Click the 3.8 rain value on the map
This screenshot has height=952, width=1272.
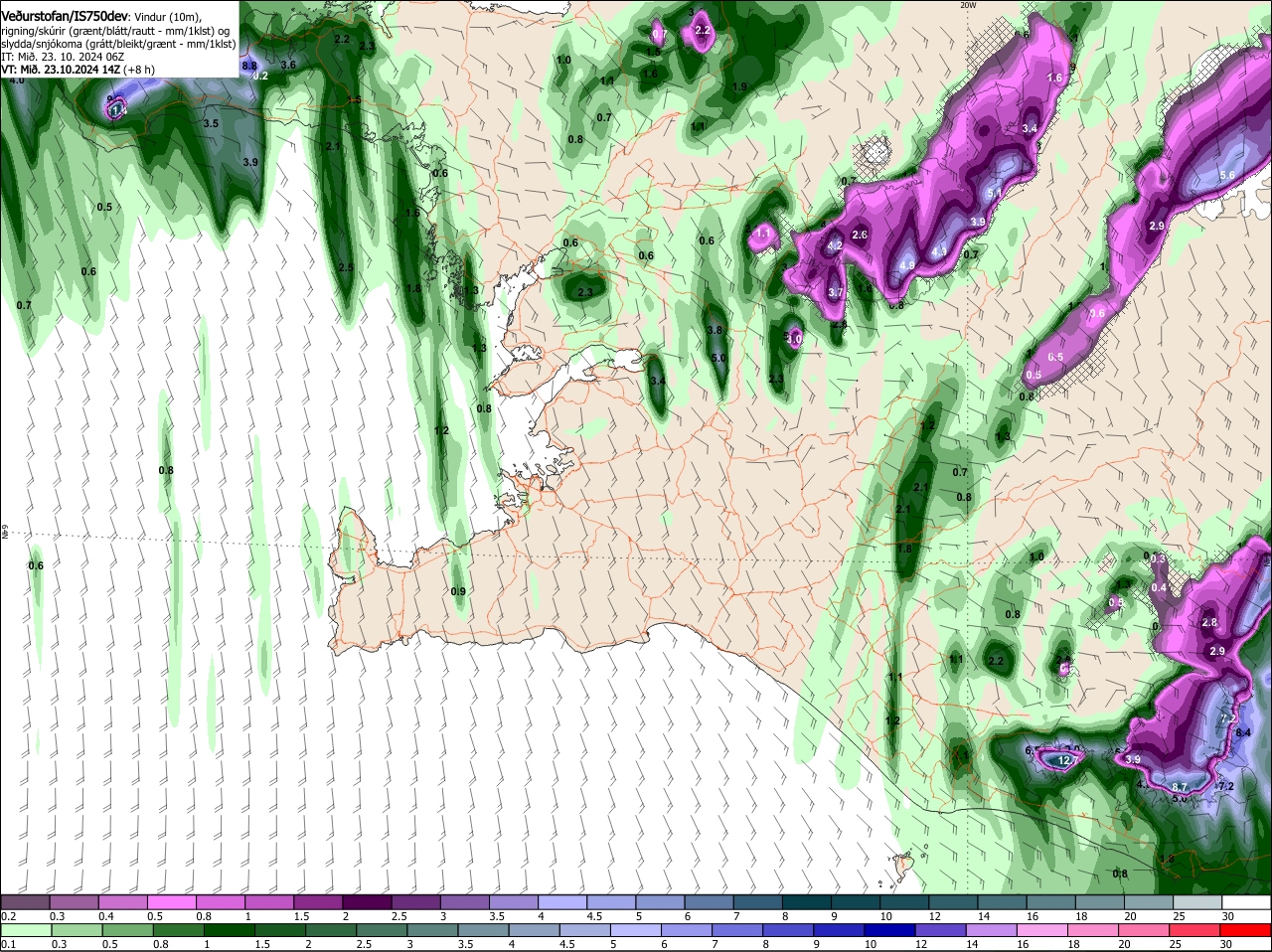pyautogui.click(x=714, y=330)
